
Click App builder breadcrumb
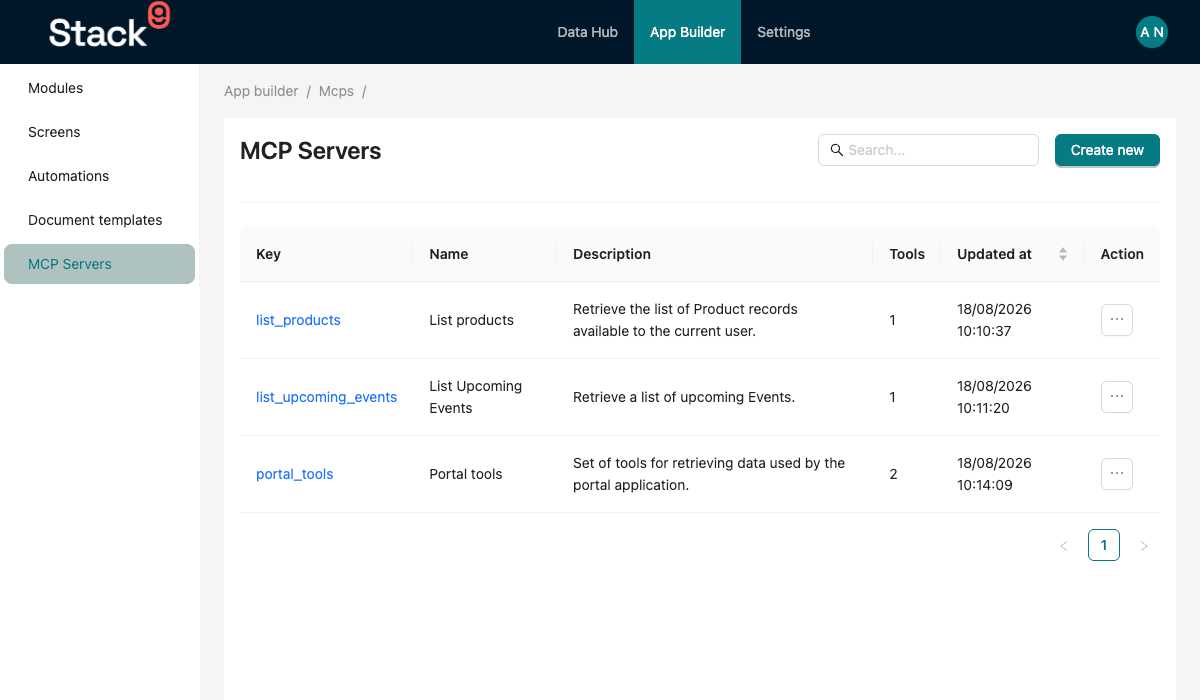(261, 91)
